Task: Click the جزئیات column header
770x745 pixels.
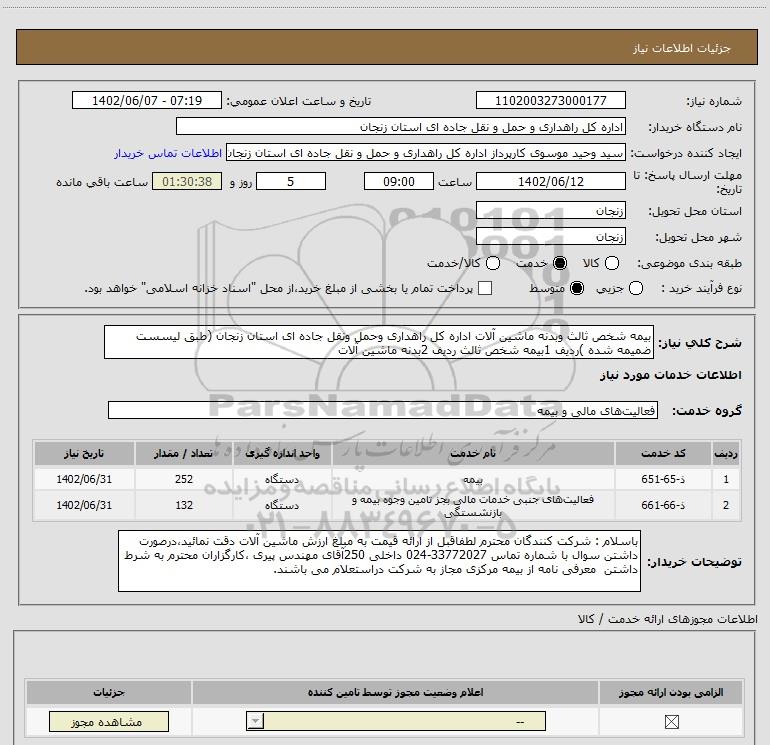Action: [x=109, y=692]
